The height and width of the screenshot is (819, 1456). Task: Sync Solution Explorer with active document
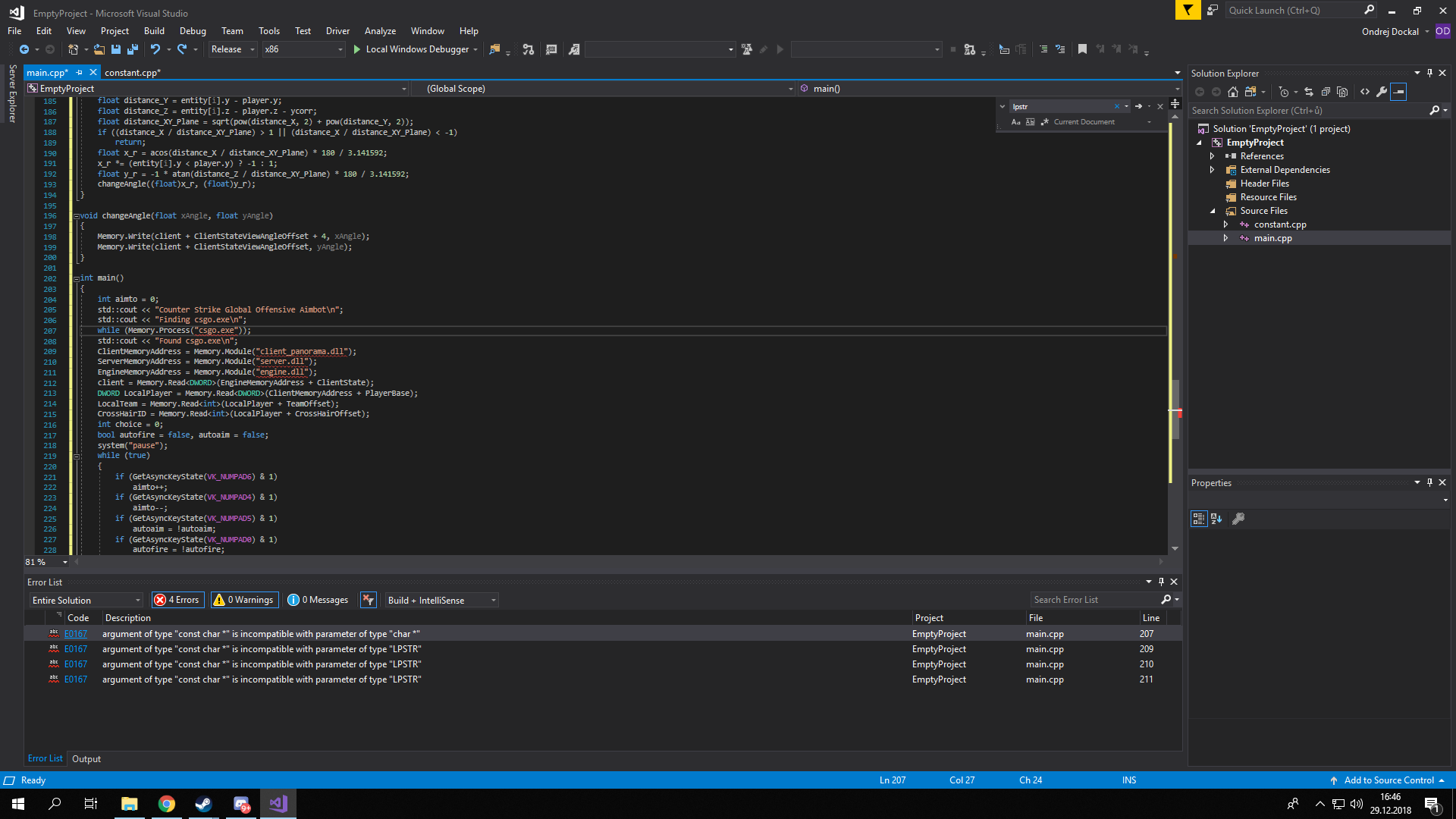(1309, 92)
